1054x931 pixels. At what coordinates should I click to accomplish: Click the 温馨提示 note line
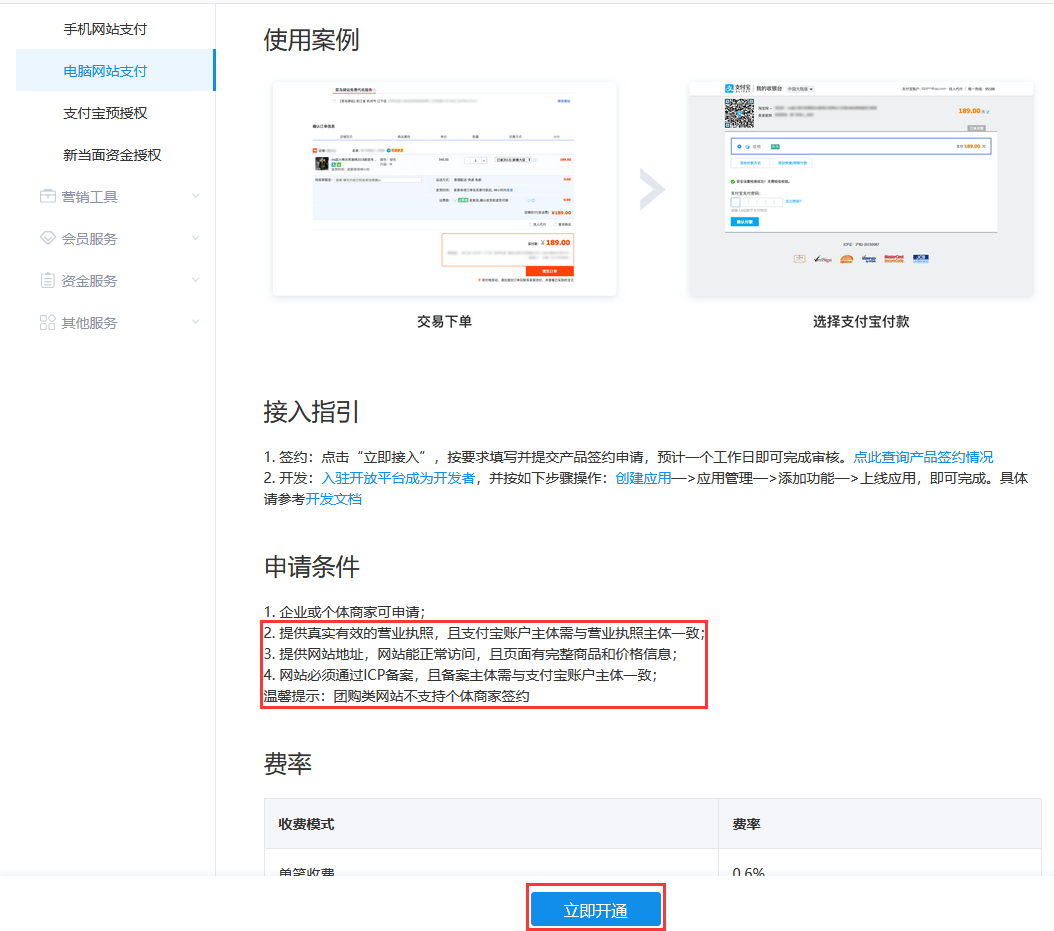coord(397,696)
